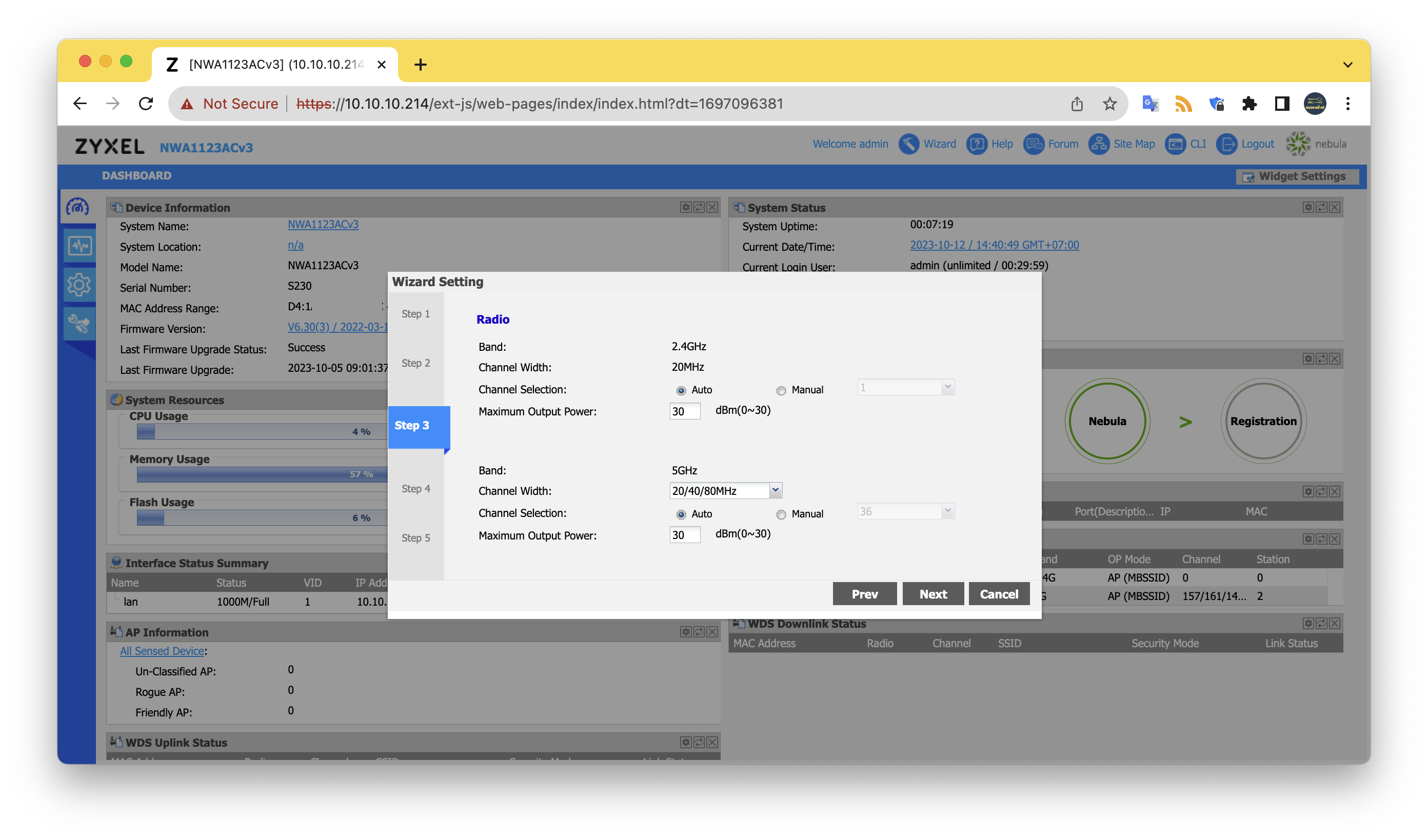Select the Dashboard sidebar icon

78,207
